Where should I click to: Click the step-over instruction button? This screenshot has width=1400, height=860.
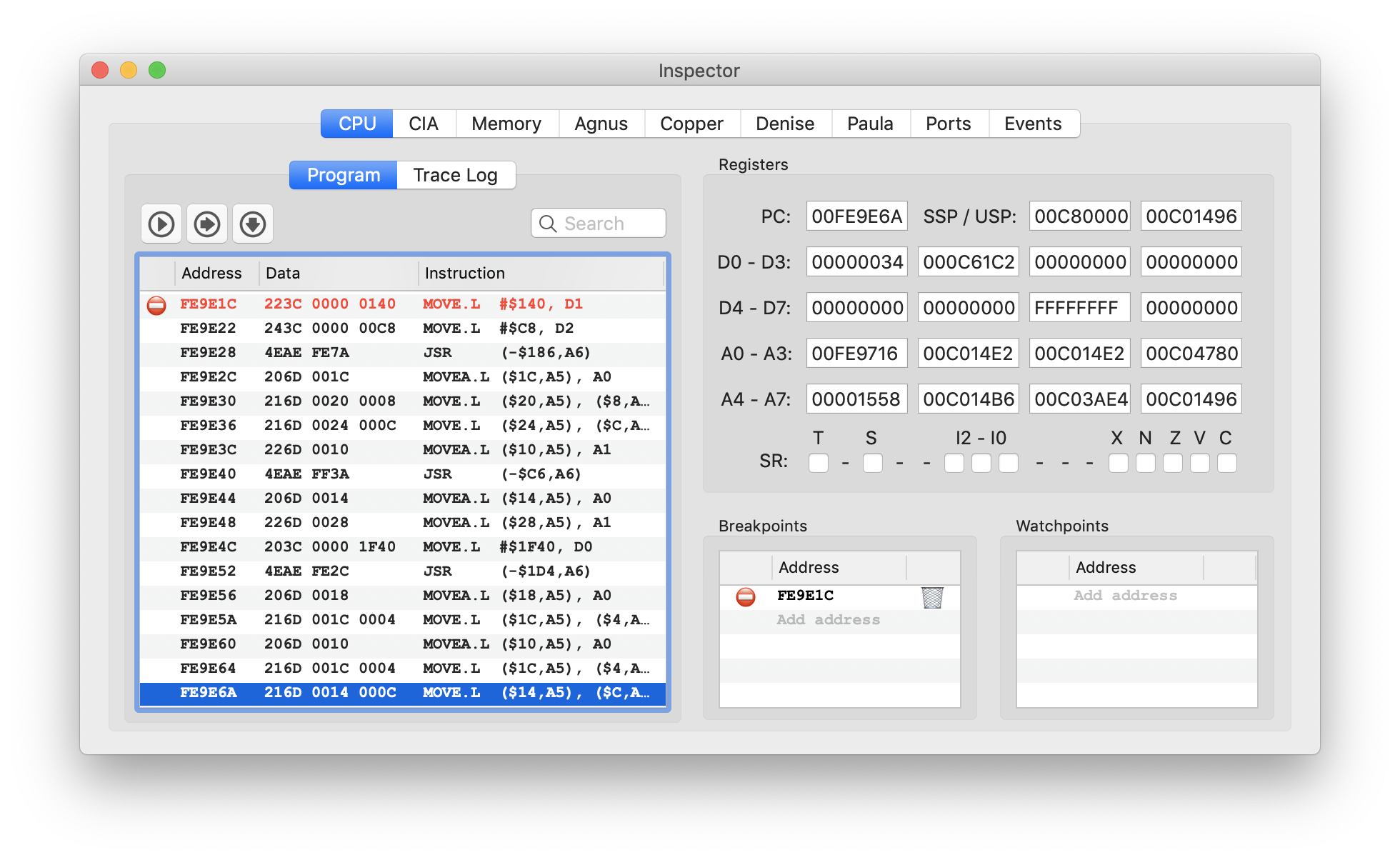207,224
